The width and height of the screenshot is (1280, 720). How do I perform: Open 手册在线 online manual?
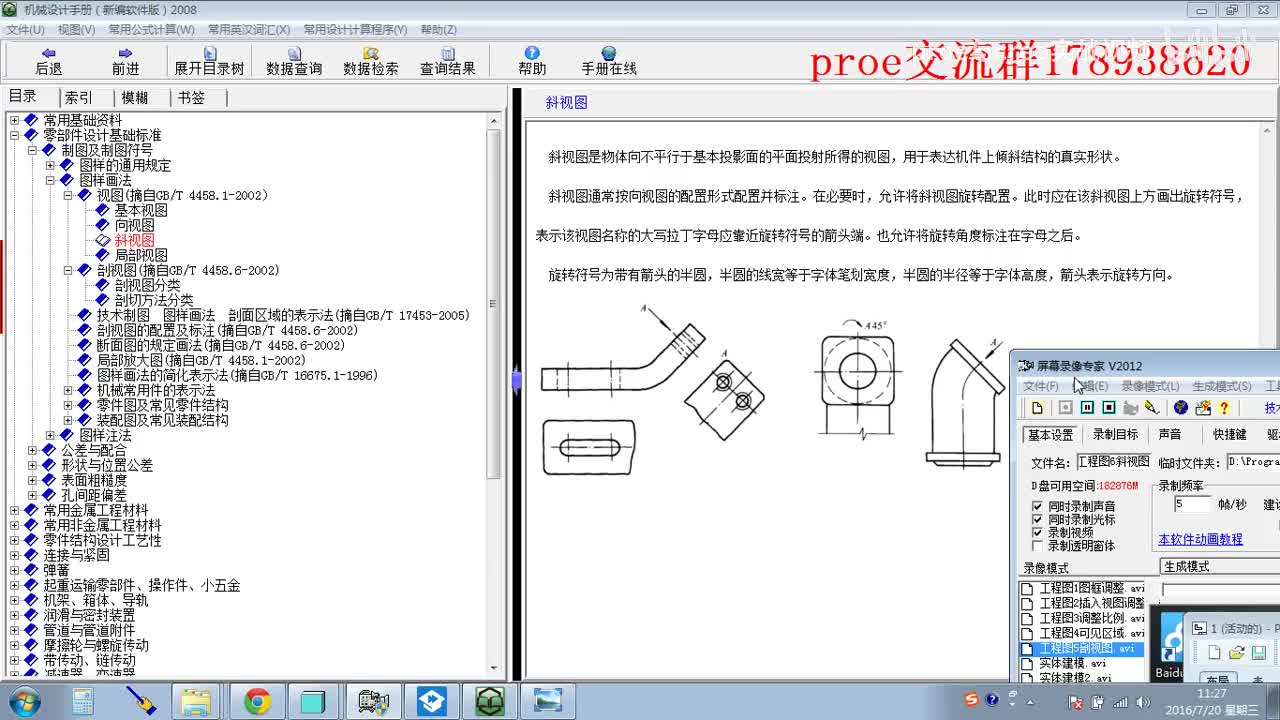(609, 61)
